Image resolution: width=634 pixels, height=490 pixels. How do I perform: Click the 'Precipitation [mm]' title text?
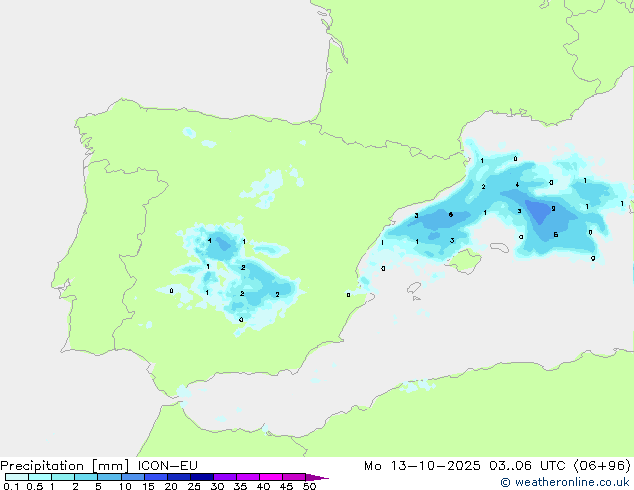pyautogui.click(x=65, y=466)
